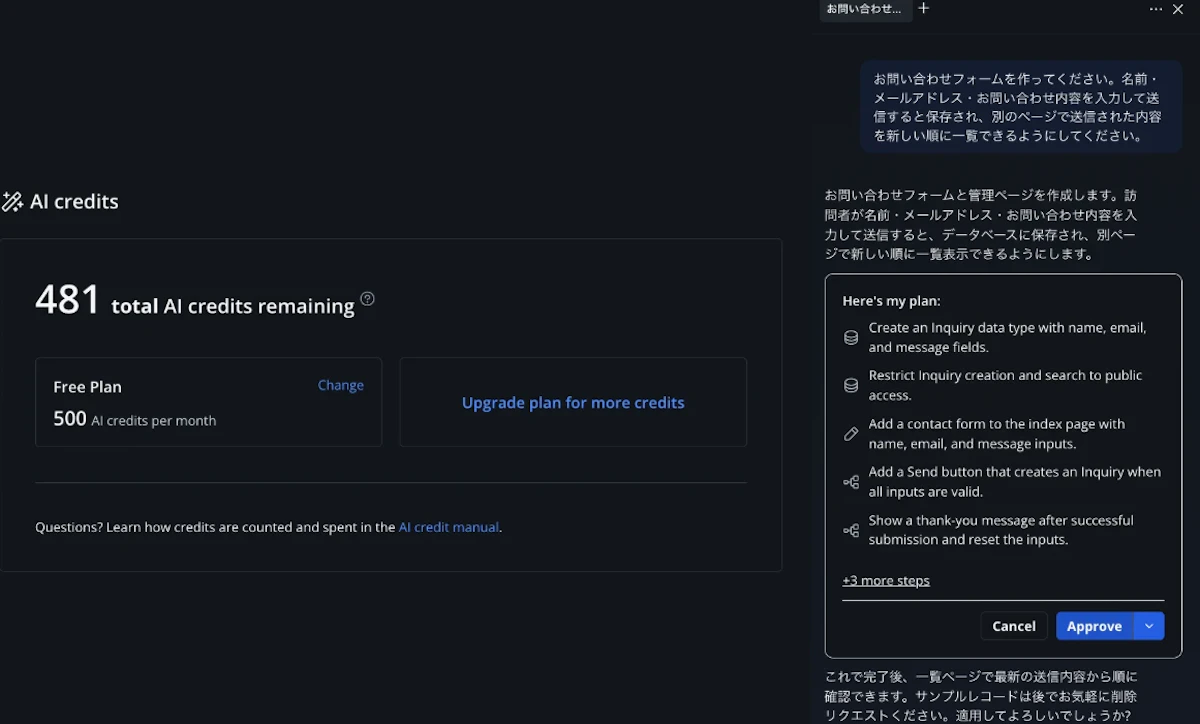Click the '481' credits remaining number
1200x724 pixels.
[68, 300]
